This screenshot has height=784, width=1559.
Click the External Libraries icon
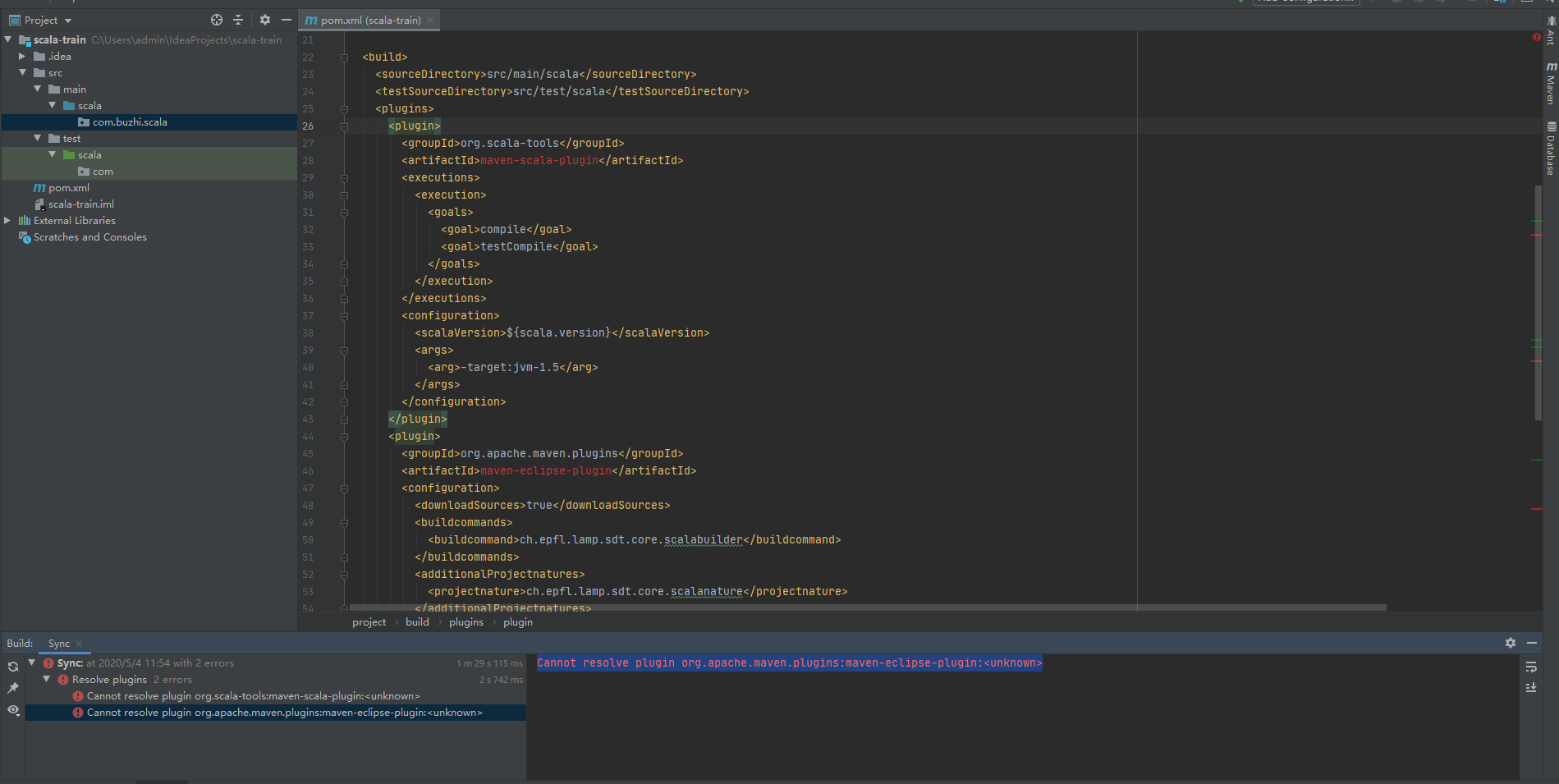pyautogui.click(x=25, y=221)
